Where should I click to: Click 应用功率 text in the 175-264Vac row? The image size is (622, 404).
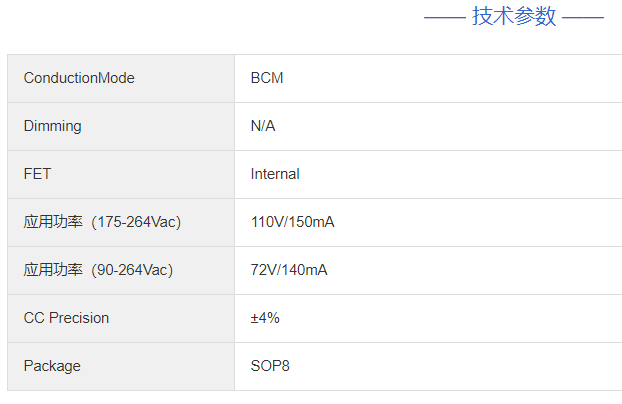(x=52, y=222)
